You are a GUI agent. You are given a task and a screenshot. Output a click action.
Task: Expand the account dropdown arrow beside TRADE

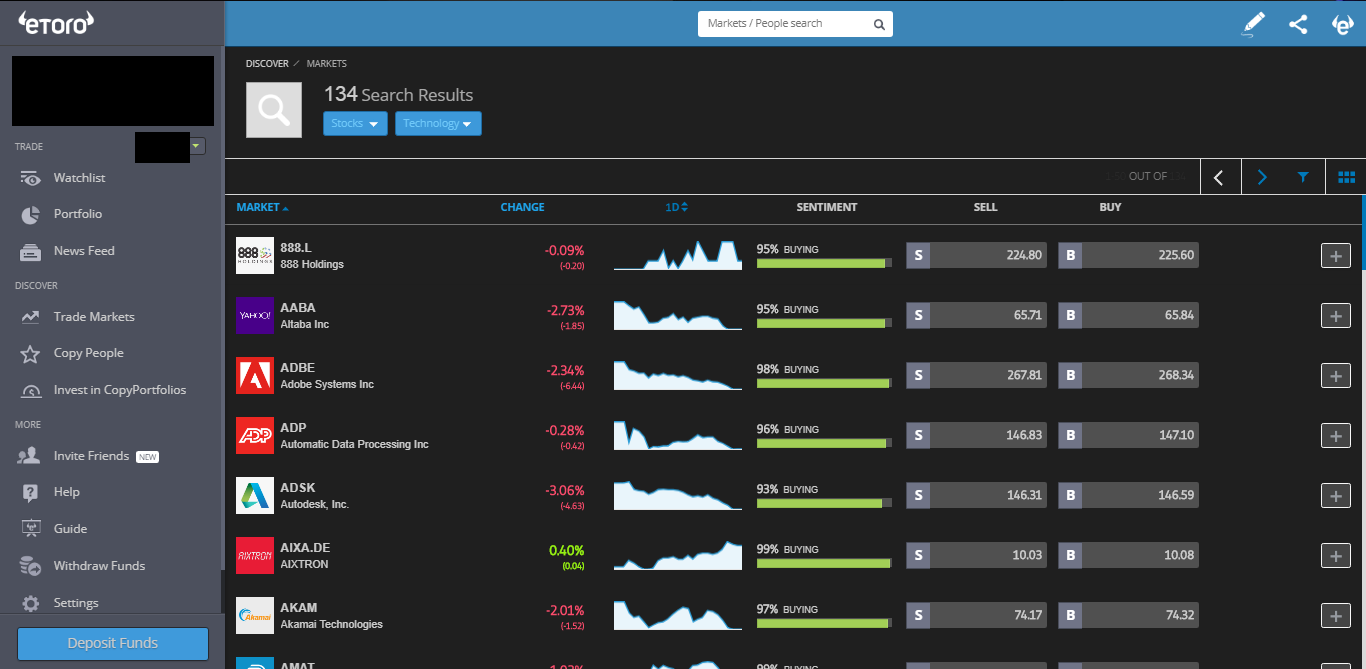tap(197, 146)
